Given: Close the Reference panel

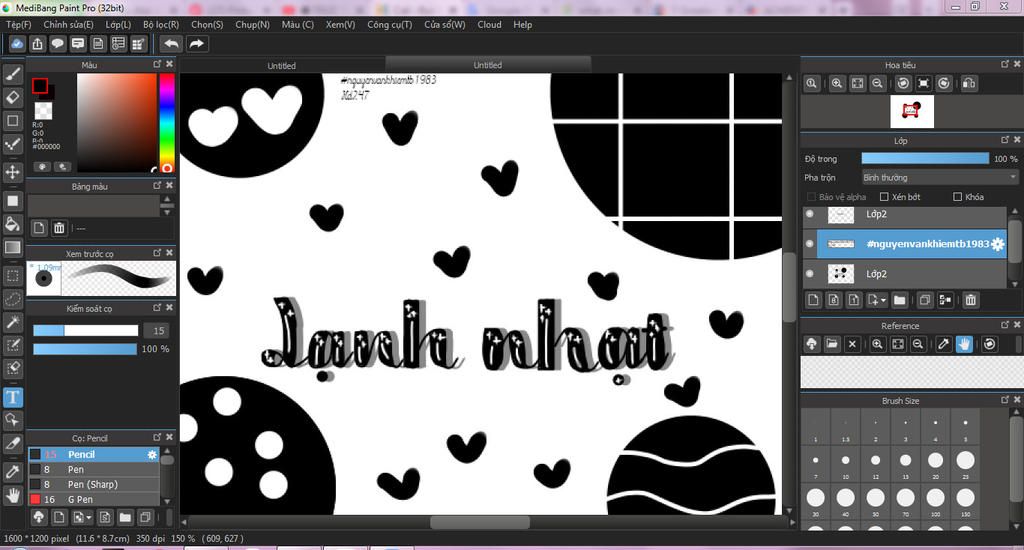Looking at the screenshot, I should pyautogui.click(x=1016, y=325).
